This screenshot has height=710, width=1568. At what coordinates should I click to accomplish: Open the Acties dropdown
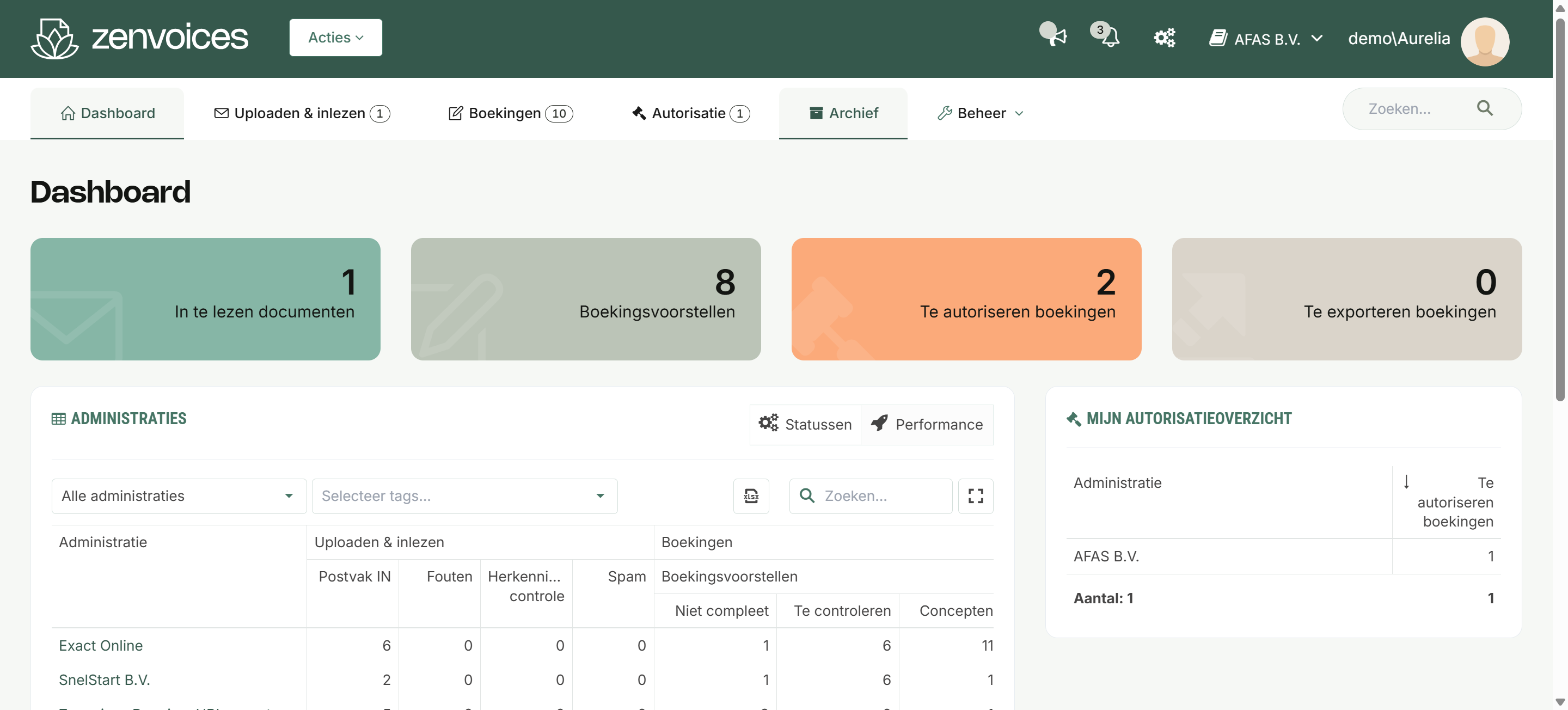[x=335, y=38]
